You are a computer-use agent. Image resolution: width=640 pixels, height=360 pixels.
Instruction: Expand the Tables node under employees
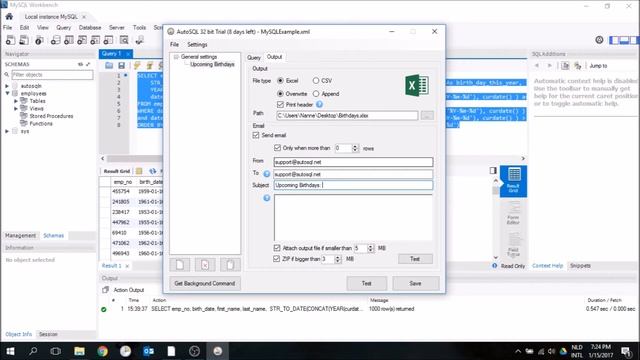(x=16, y=101)
